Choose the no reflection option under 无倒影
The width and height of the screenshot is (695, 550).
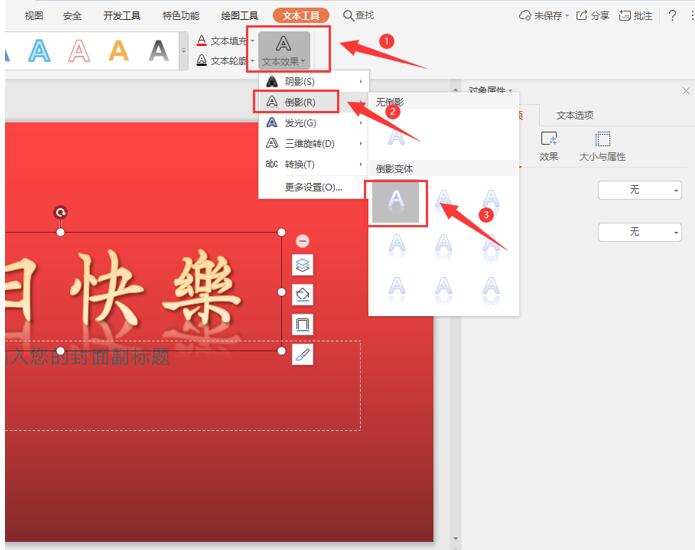pyautogui.click(x=396, y=136)
